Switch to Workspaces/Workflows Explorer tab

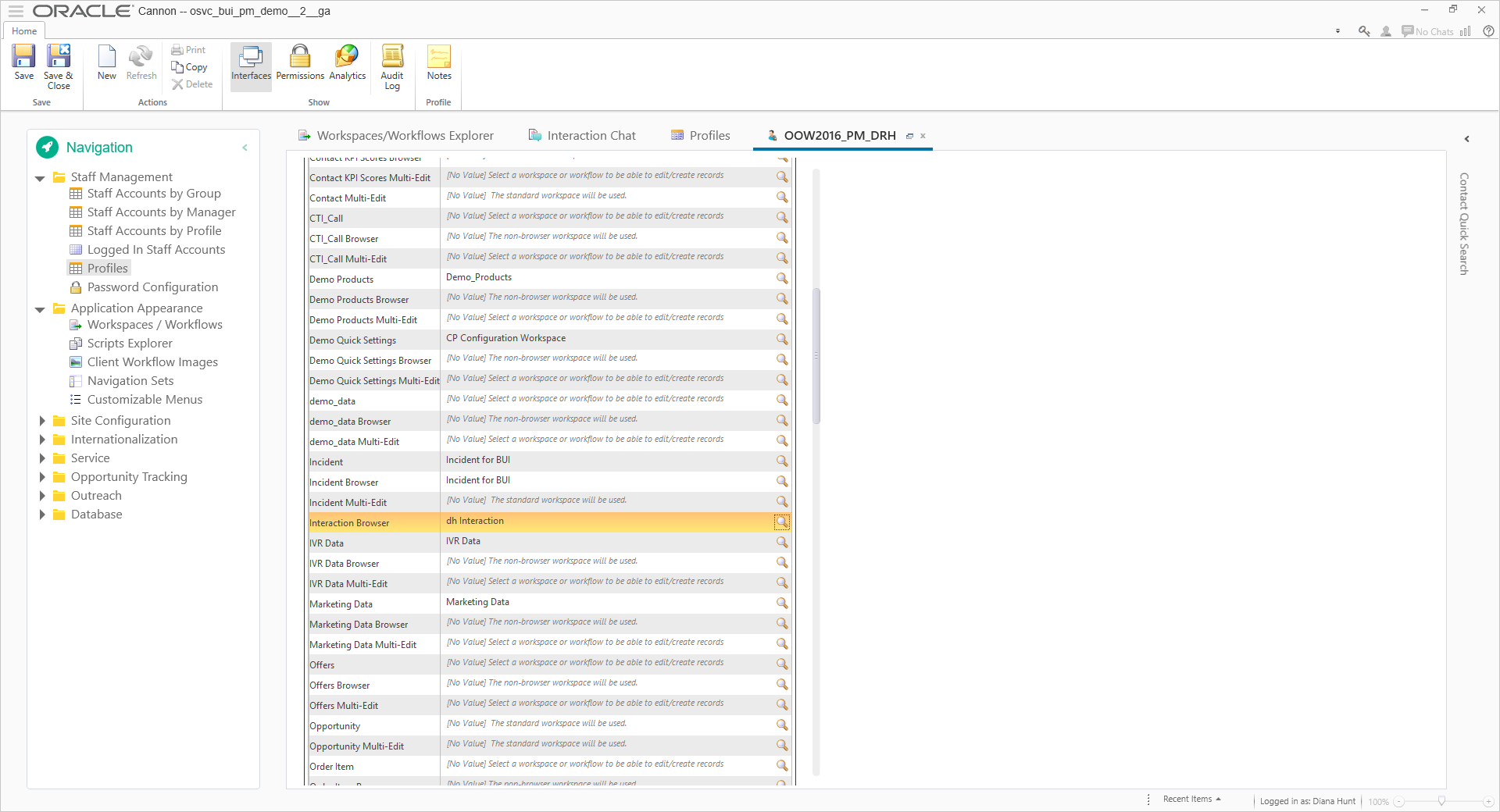pyautogui.click(x=396, y=135)
